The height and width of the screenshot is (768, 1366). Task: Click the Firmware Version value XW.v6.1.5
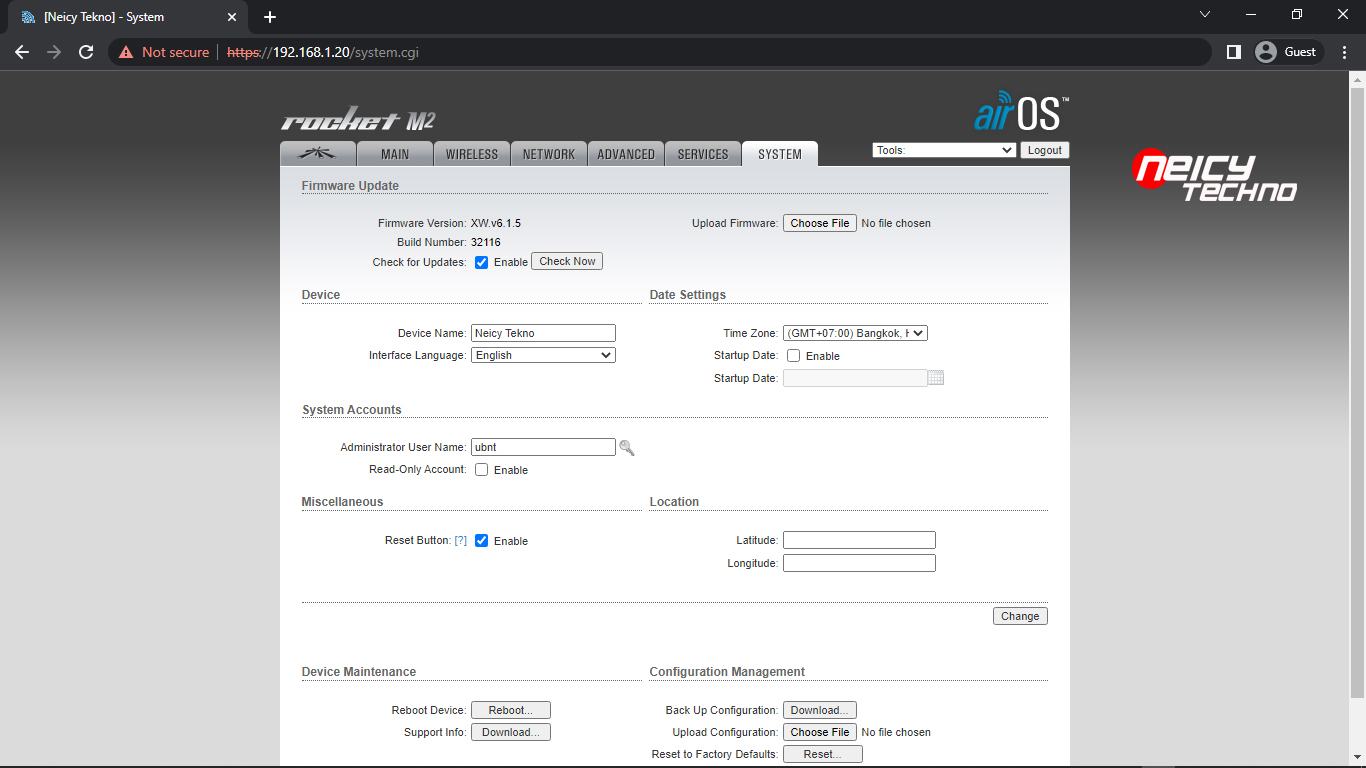click(x=496, y=223)
